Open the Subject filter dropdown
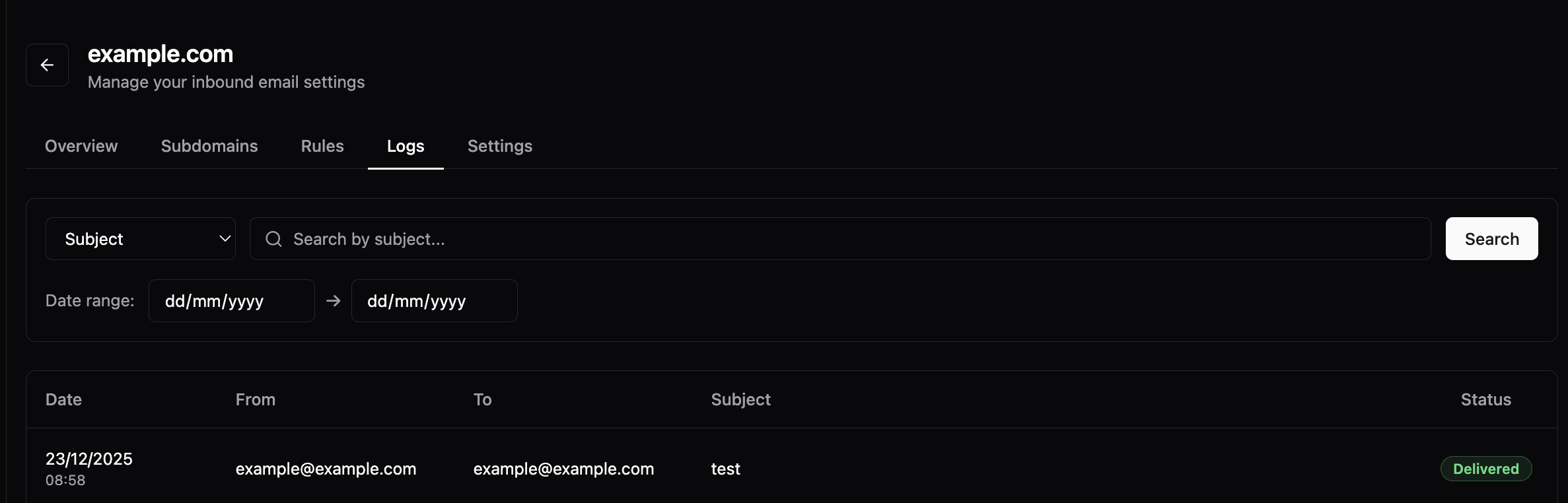The width and height of the screenshot is (1568, 503). coord(140,239)
